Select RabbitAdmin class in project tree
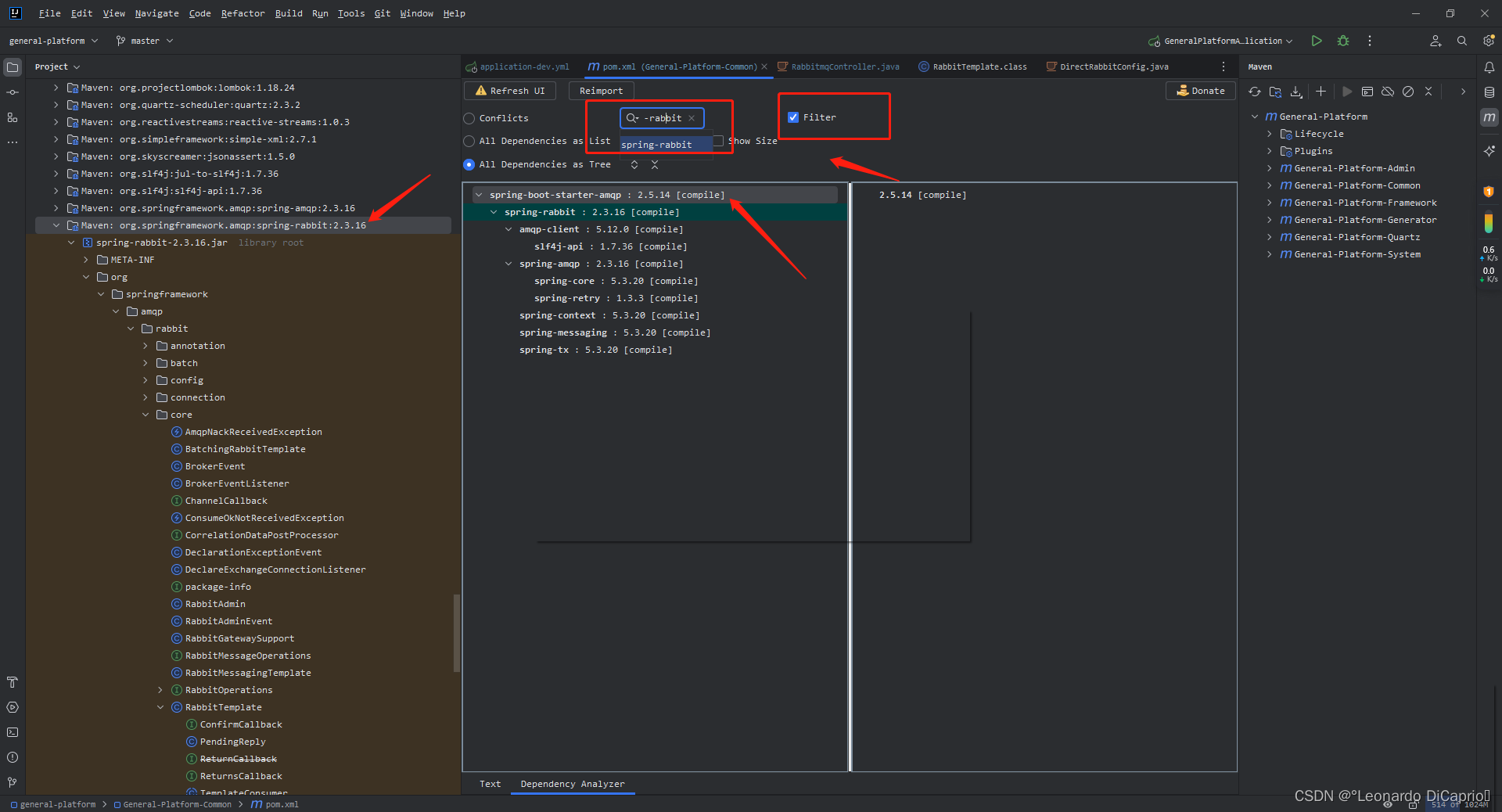1502x812 pixels. (x=215, y=604)
